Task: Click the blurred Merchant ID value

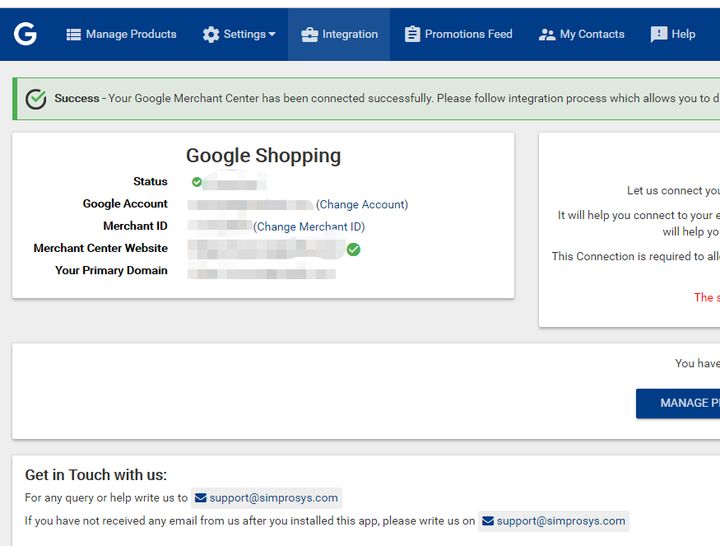Action: [219, 225]
